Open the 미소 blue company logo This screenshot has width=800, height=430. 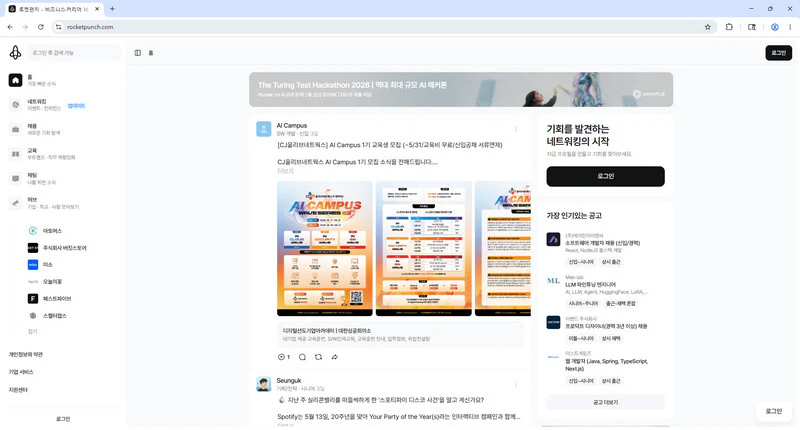33,265
